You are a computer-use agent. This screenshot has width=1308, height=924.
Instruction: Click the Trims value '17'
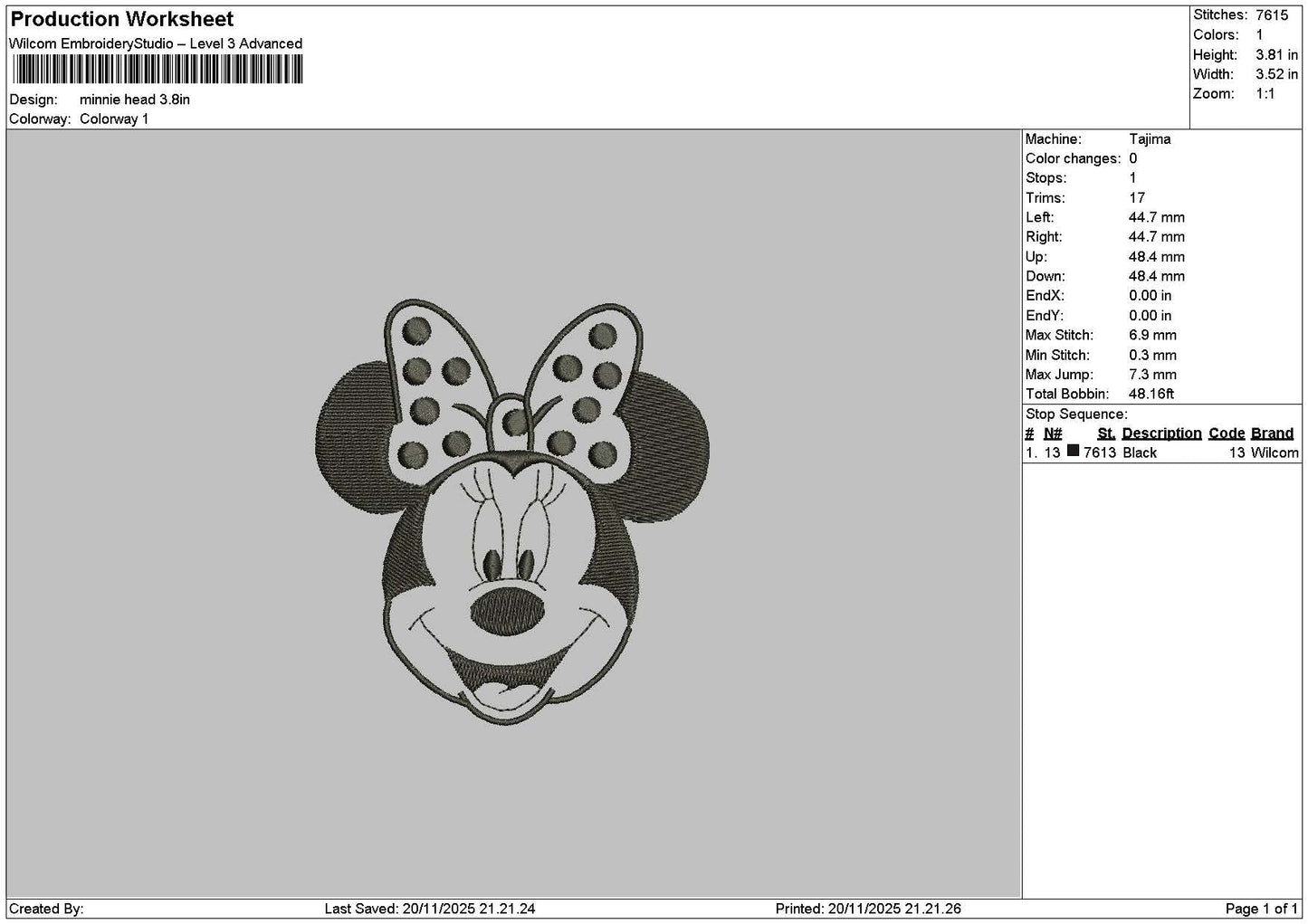(x=1137, y=197)
